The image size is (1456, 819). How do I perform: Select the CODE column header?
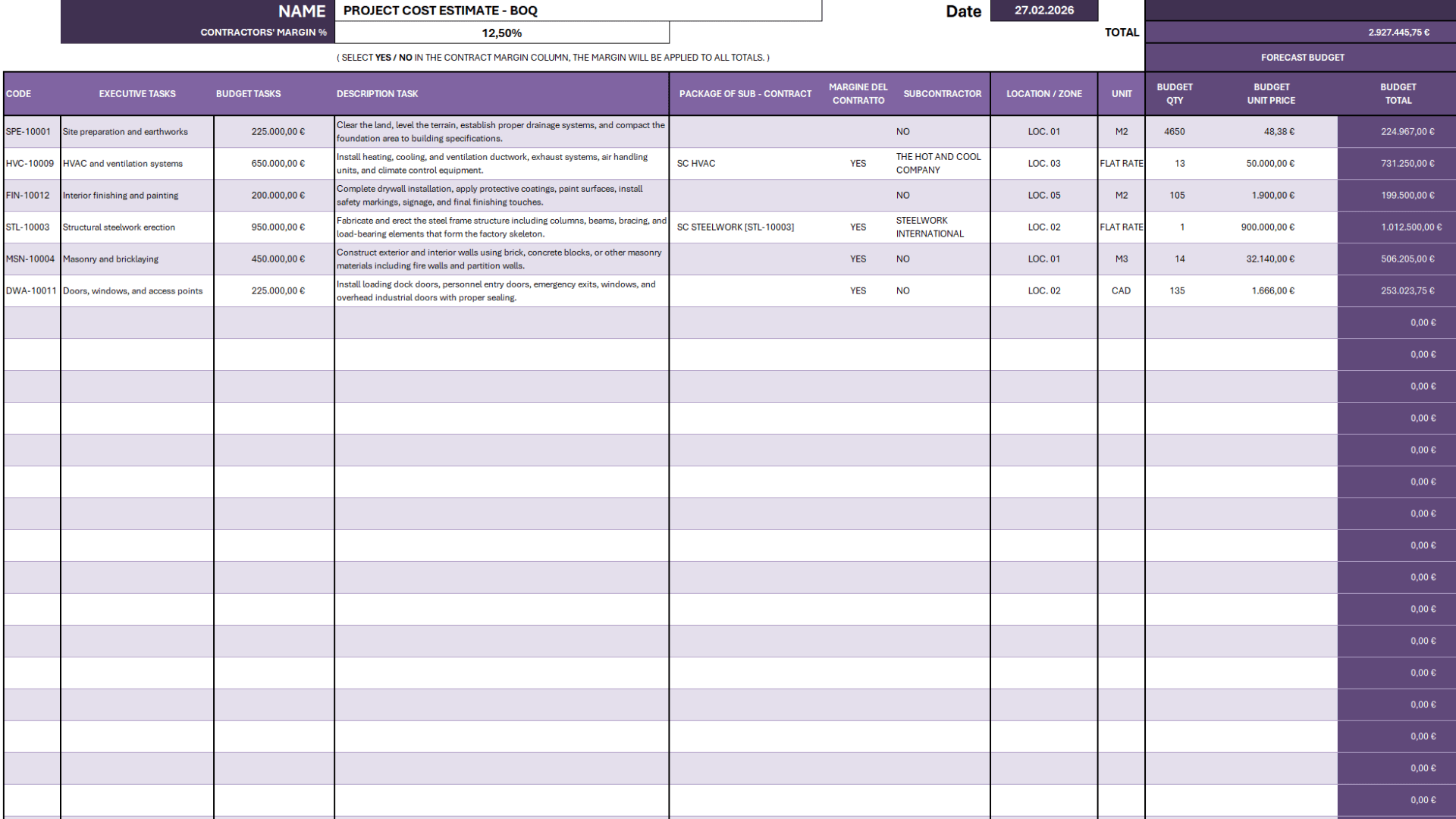pos(18,93)
